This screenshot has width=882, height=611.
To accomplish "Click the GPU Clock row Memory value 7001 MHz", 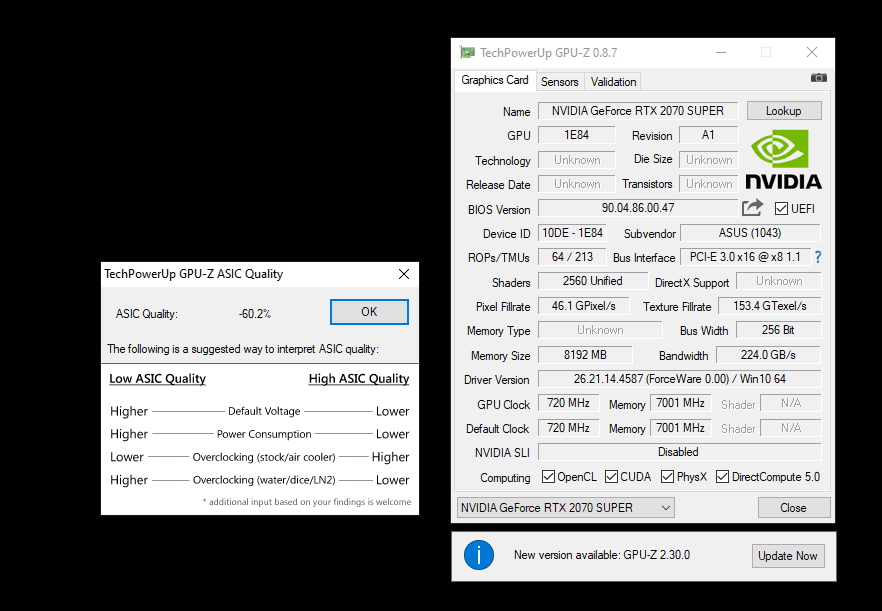I will [x=681, y=403].
